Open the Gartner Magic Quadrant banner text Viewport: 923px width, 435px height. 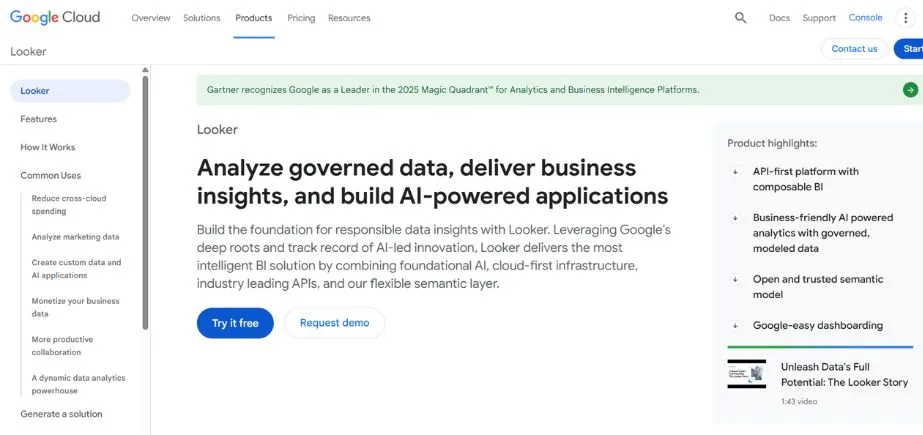[453, 90]
